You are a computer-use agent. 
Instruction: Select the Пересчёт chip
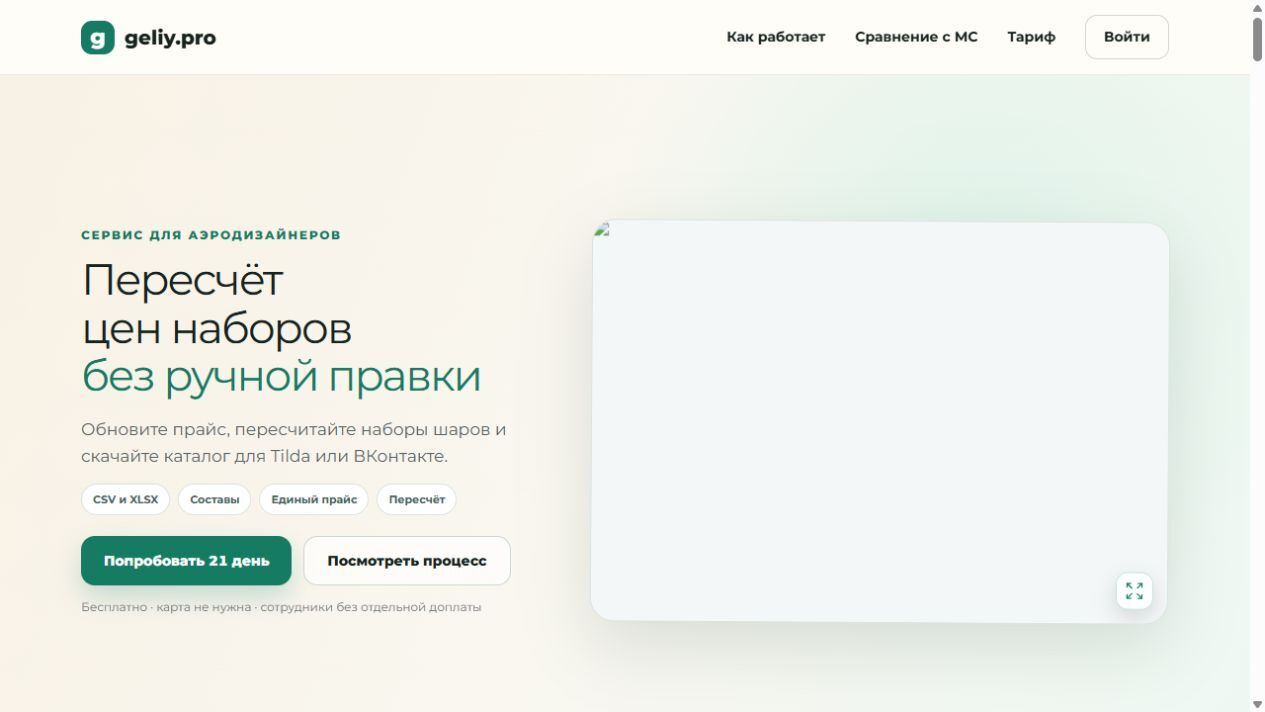(x=417, y=500)
